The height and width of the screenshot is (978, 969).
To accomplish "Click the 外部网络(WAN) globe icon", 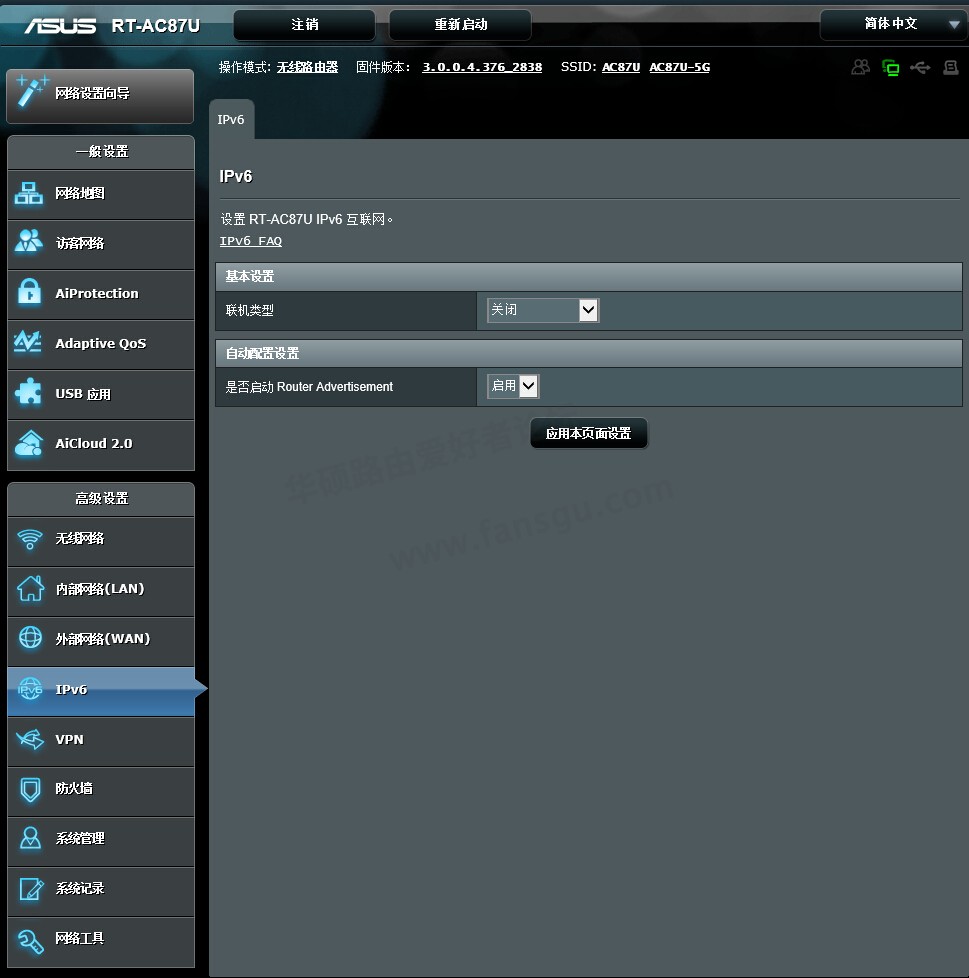I will 30,637.
